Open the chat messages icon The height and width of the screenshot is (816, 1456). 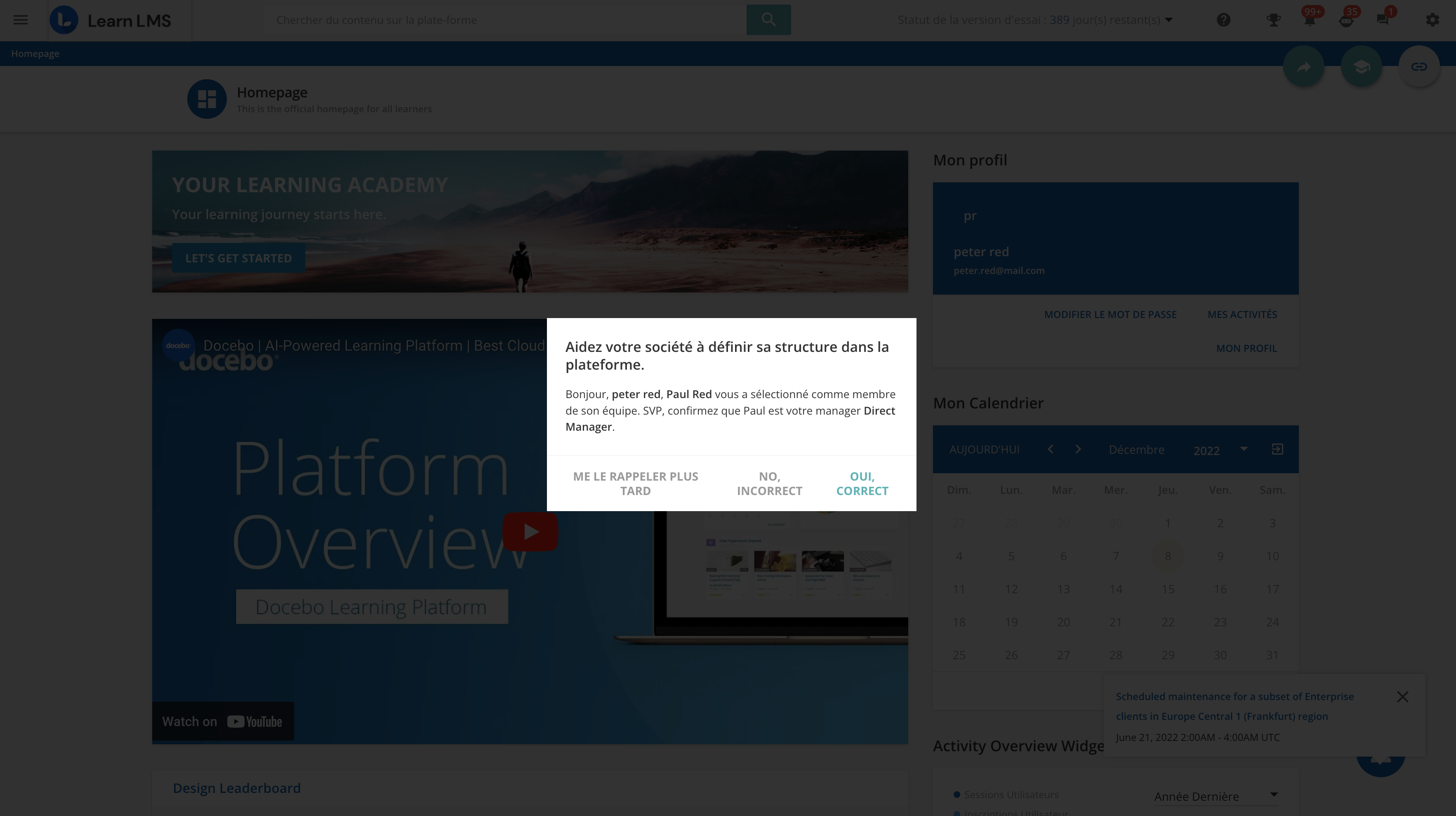1383,20
